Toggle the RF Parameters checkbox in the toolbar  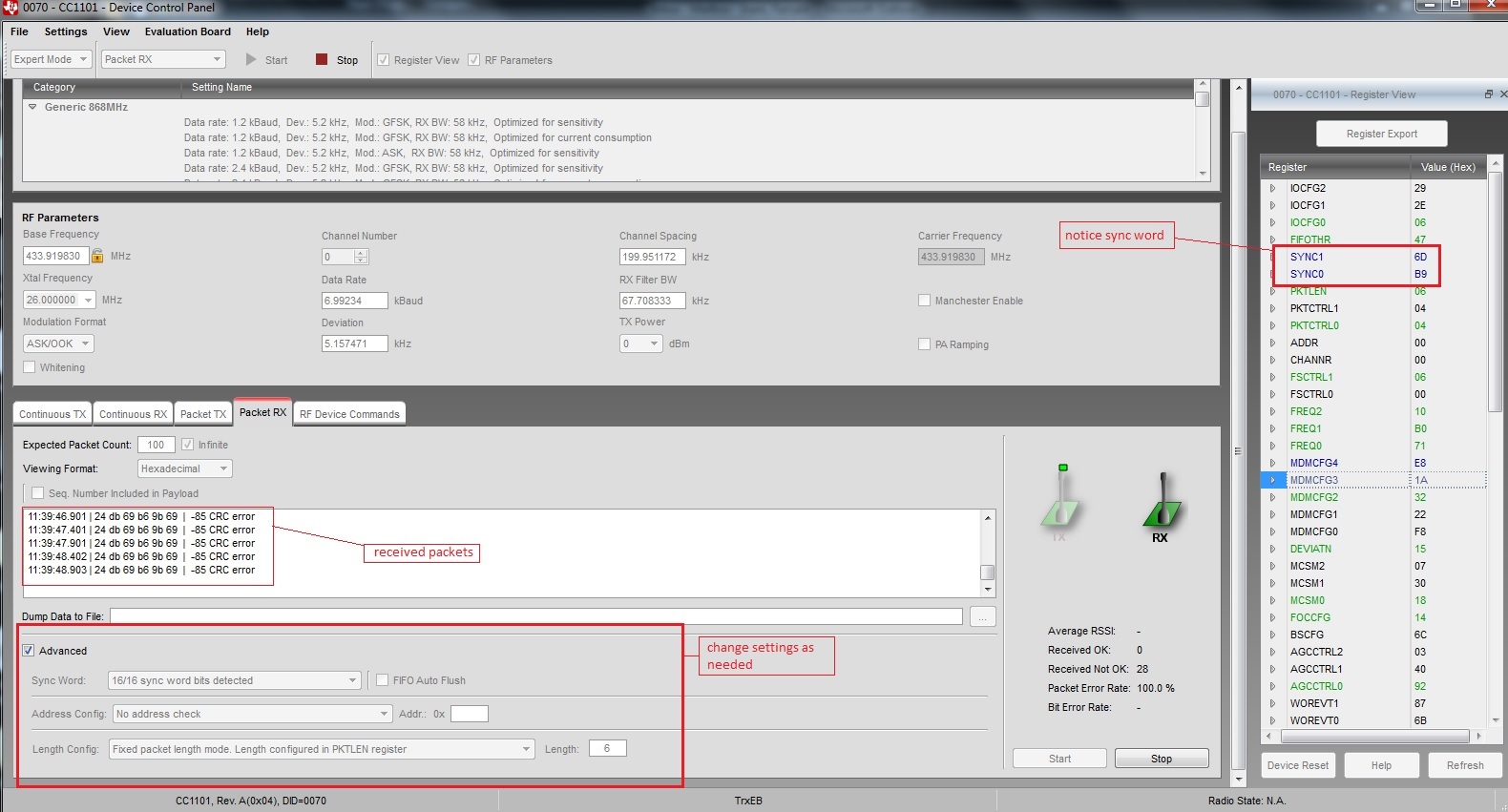coord(474,60)
